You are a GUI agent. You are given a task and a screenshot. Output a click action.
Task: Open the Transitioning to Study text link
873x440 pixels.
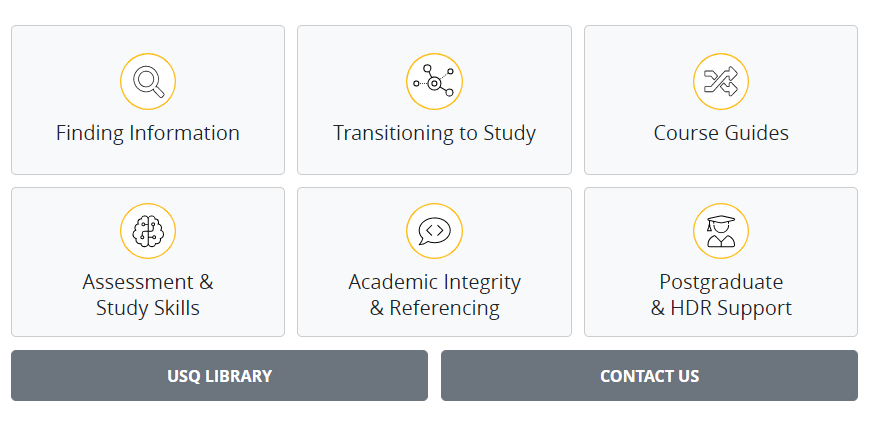click(x=434, y=133)
